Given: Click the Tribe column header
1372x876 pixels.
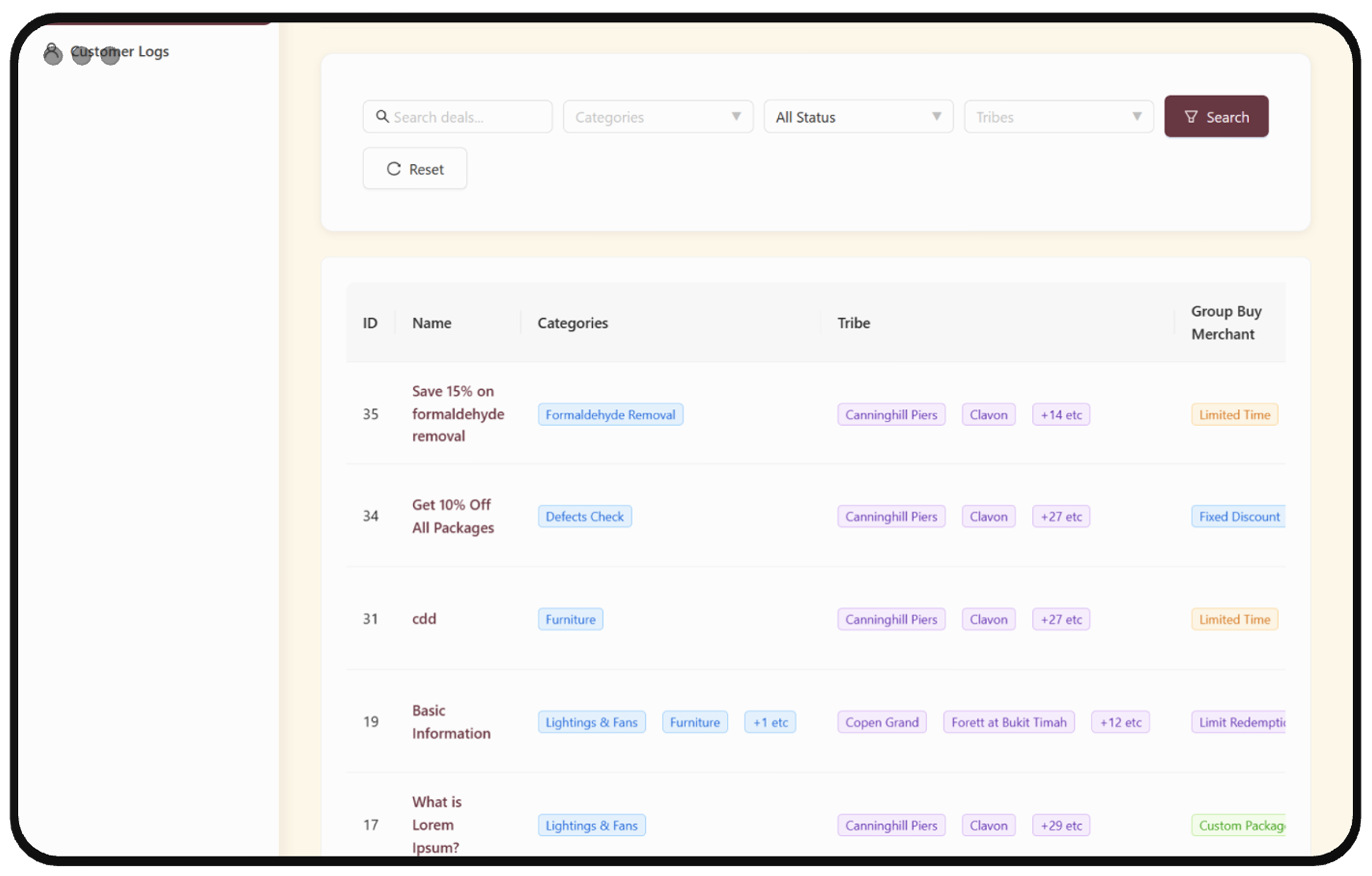Looking at the screenshot, I should tap(853, 323).
